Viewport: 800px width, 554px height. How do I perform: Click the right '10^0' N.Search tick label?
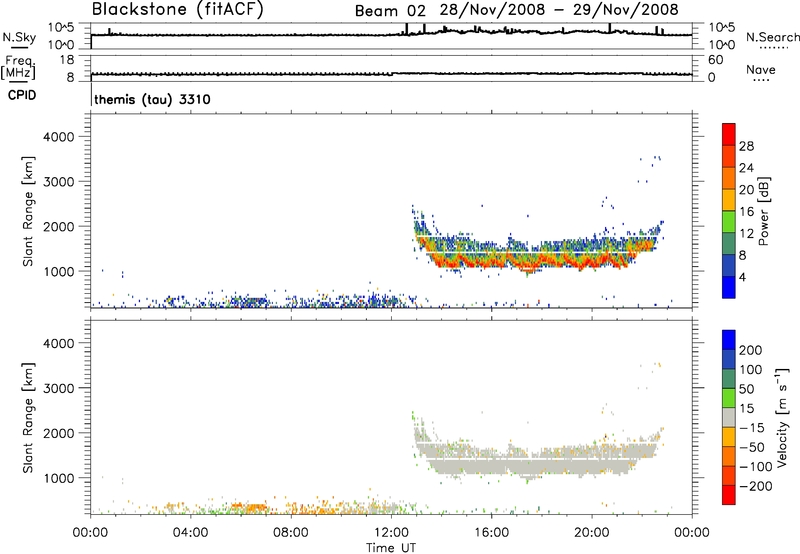click(x=720, y=45)
